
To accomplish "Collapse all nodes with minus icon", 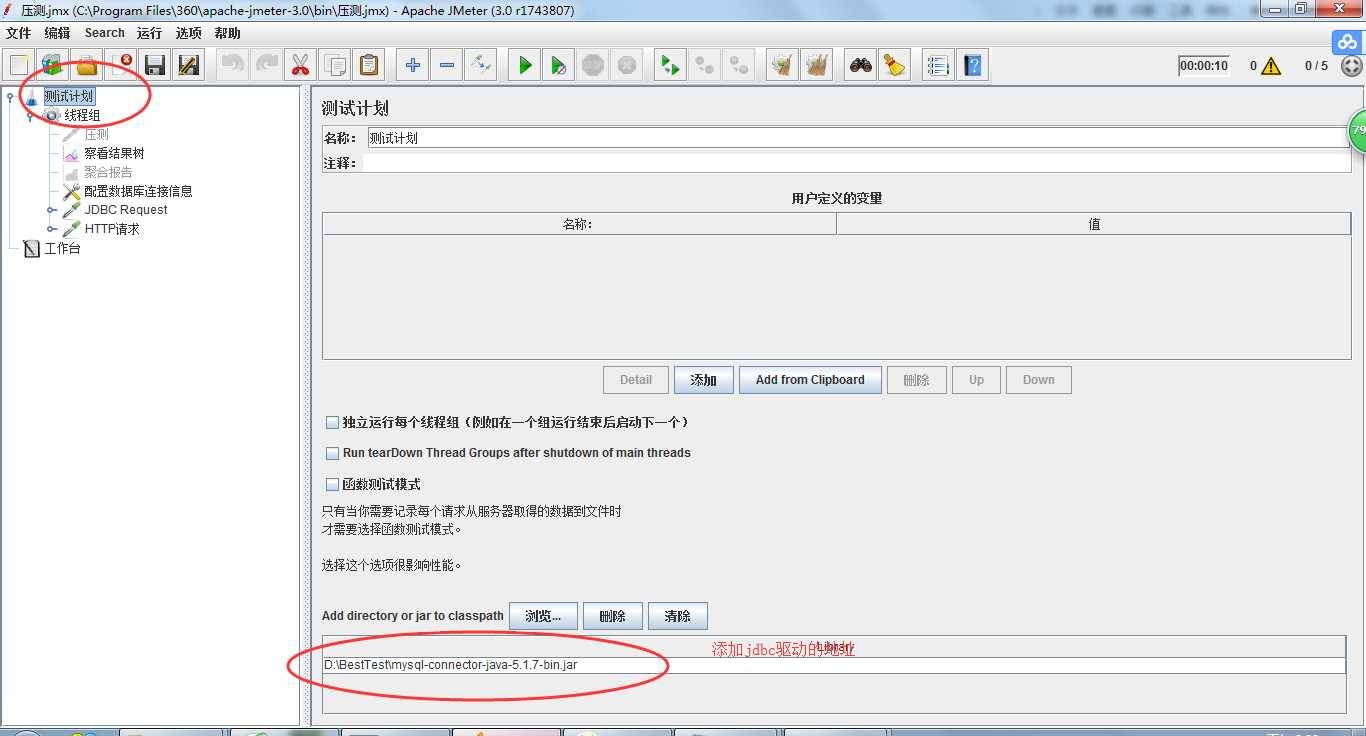I will 446,66.
